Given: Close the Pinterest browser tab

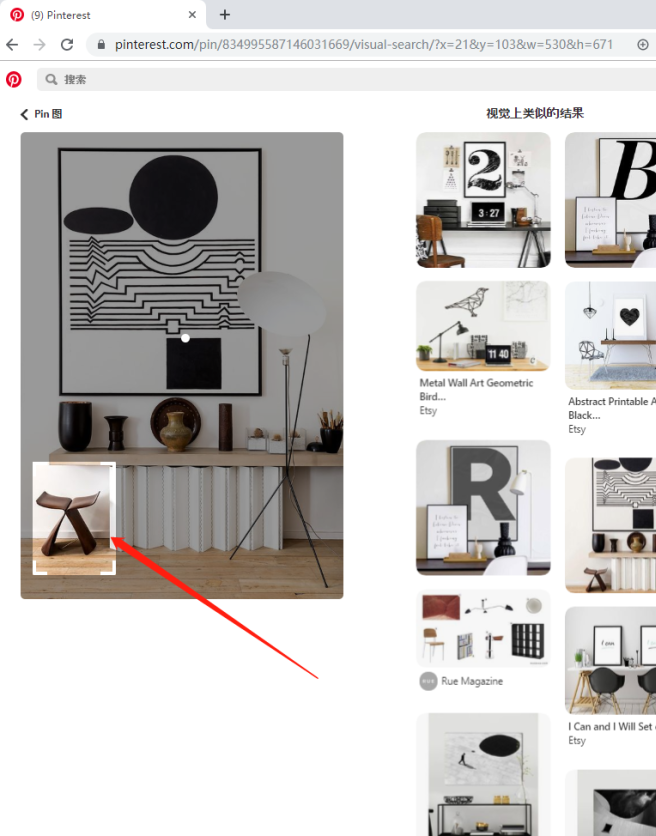Looking at the screenshot, I should point(192,15).
